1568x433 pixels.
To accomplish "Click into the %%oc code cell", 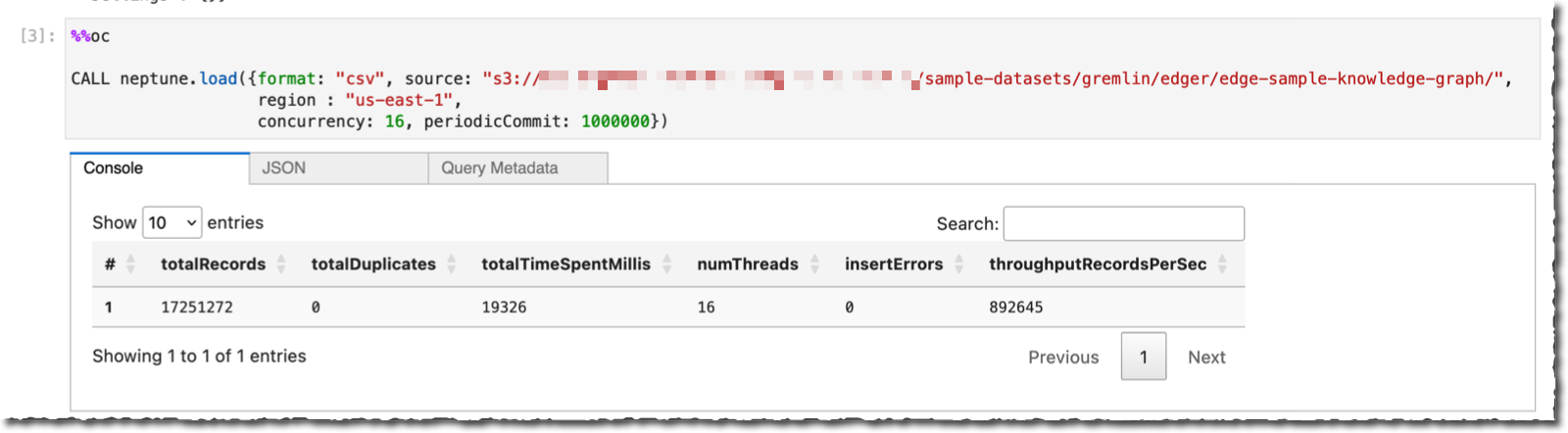I will coord(803,78).
